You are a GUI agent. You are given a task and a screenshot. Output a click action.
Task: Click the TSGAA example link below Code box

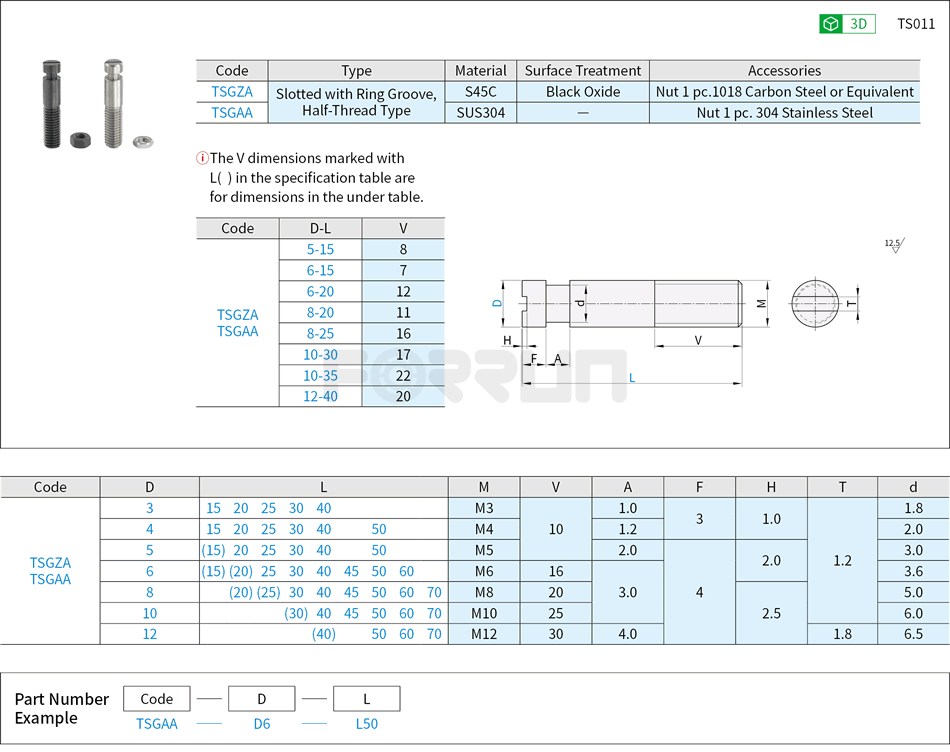156,723
